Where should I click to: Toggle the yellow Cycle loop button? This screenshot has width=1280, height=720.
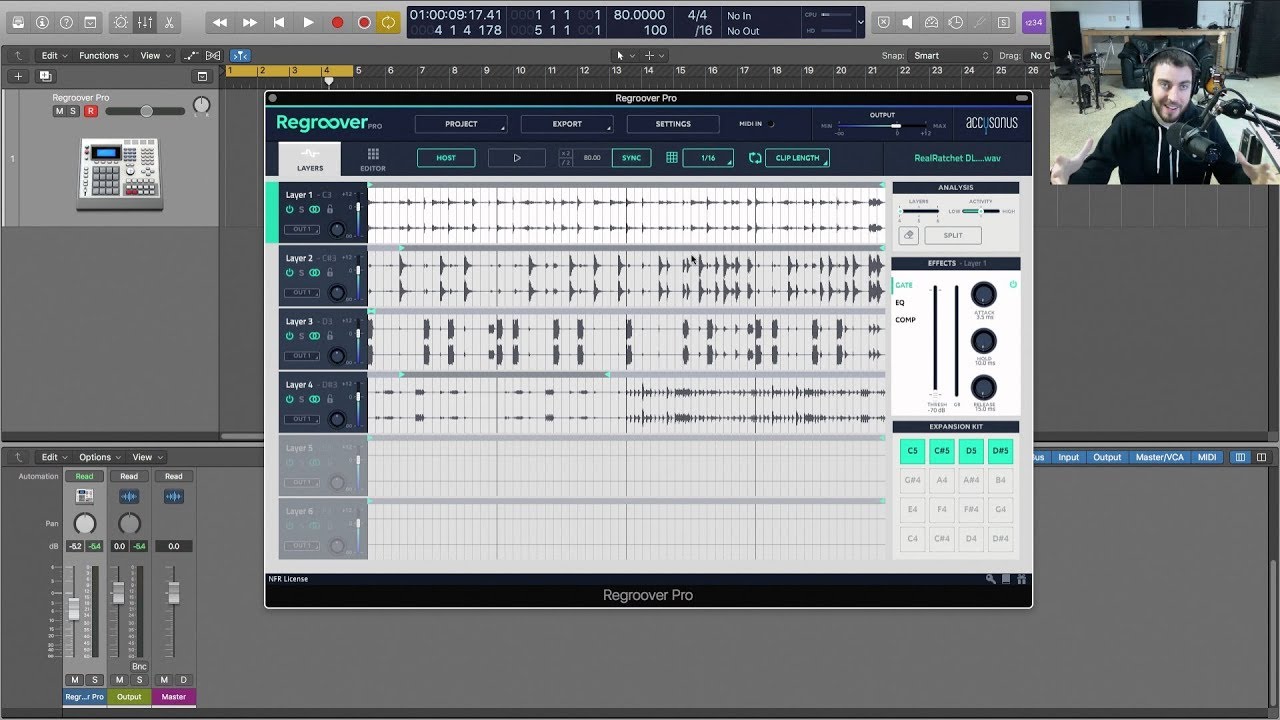click(x=388, y=22)
